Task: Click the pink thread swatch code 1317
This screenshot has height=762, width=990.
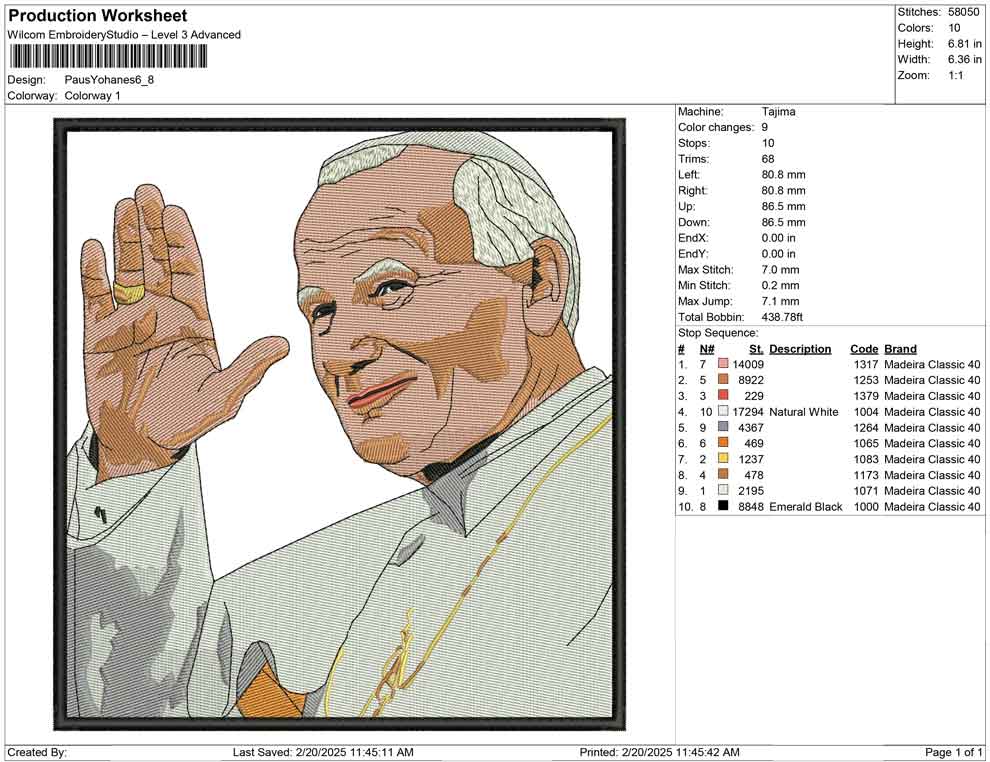Action: click(723, 364)
